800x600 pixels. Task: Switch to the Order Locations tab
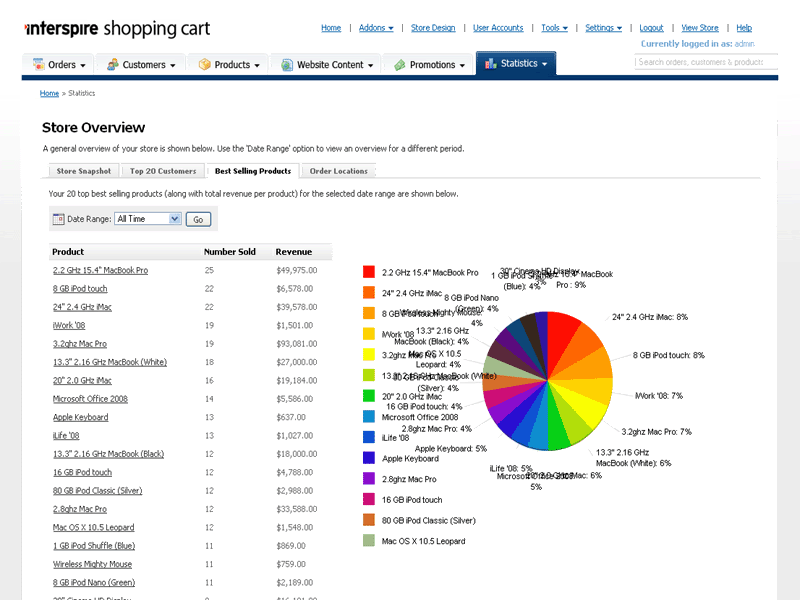338,171
